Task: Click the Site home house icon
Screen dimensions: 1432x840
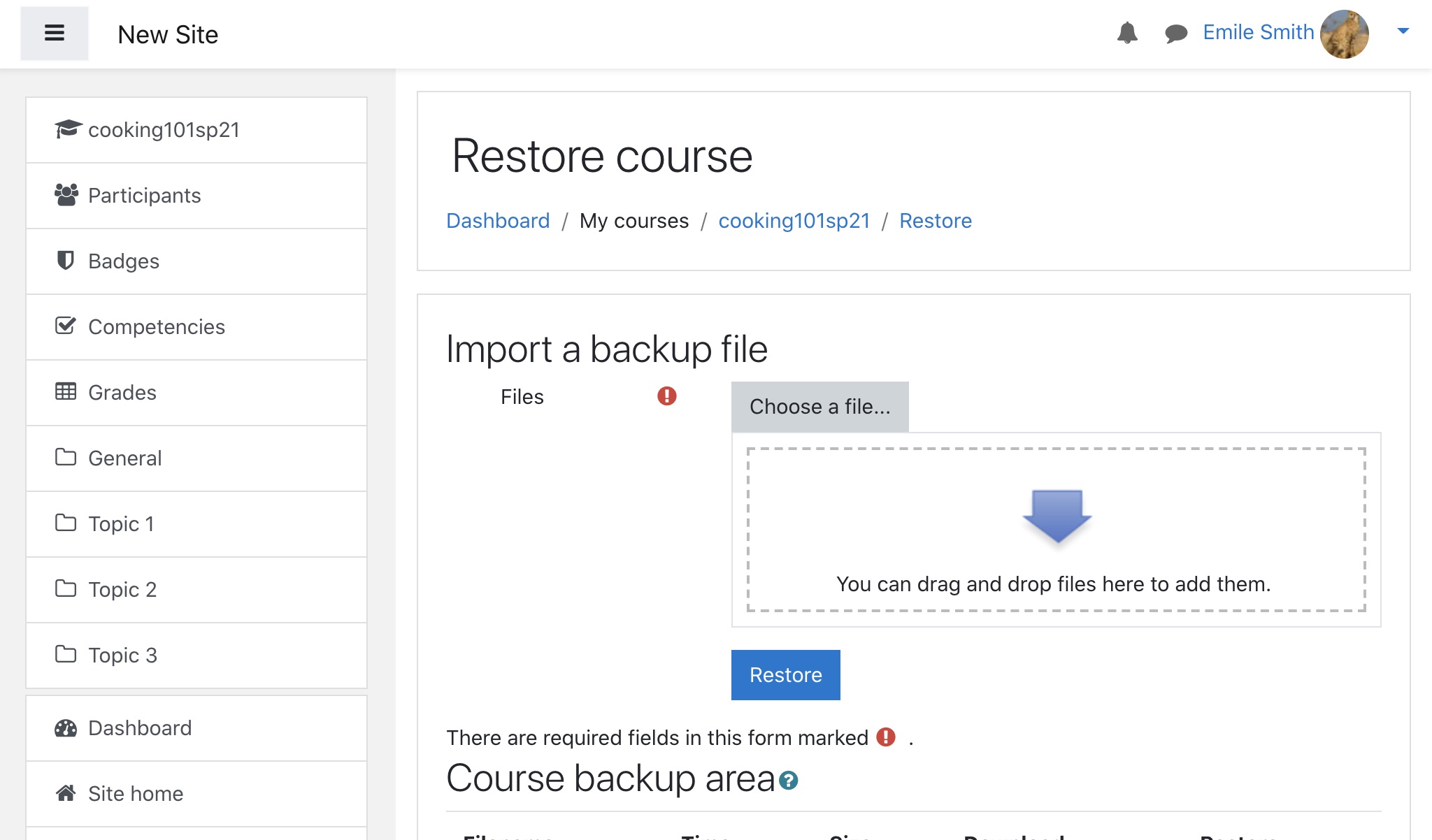Action: pyautogui.click(x=65, y=793)
